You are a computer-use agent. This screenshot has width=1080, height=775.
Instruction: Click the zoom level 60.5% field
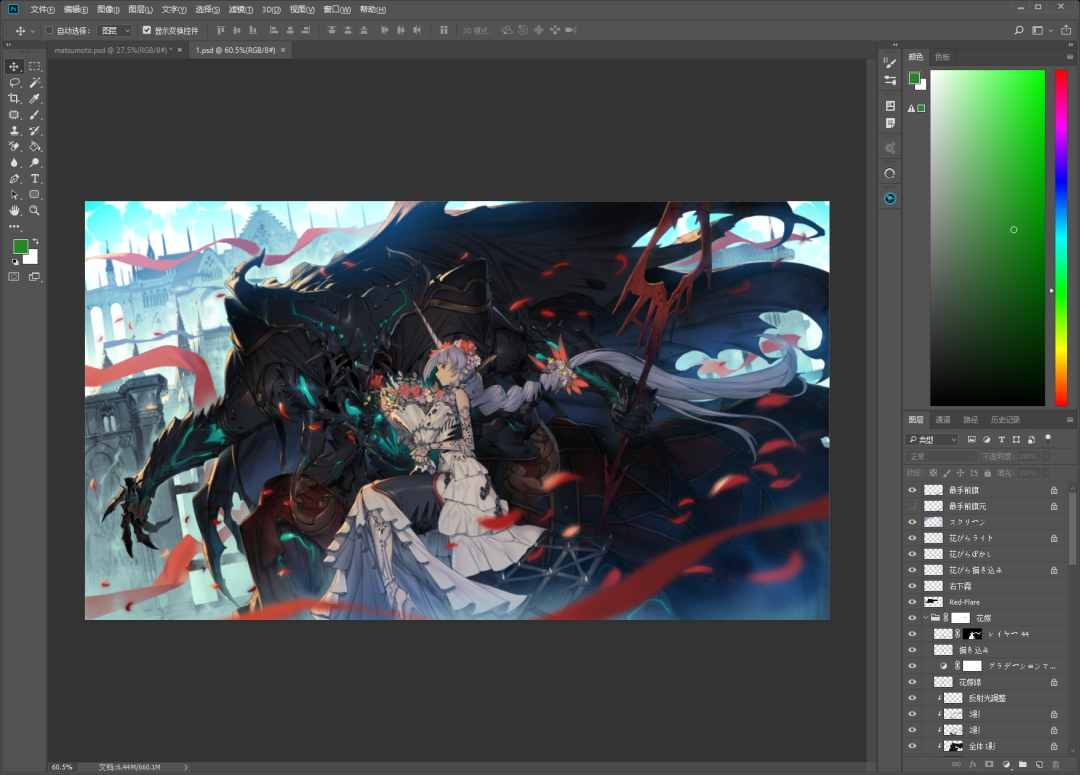62,767
